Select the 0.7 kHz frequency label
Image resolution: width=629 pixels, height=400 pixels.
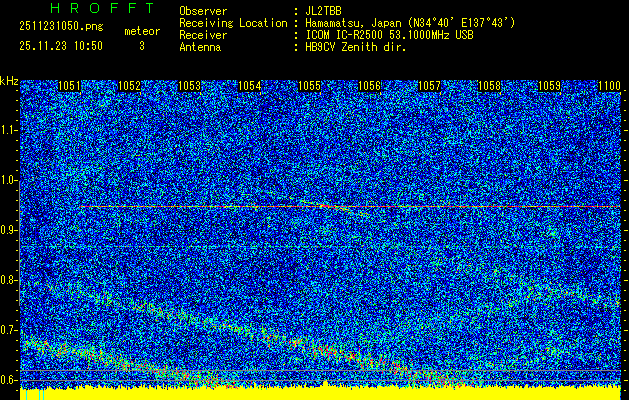point(9,330)
